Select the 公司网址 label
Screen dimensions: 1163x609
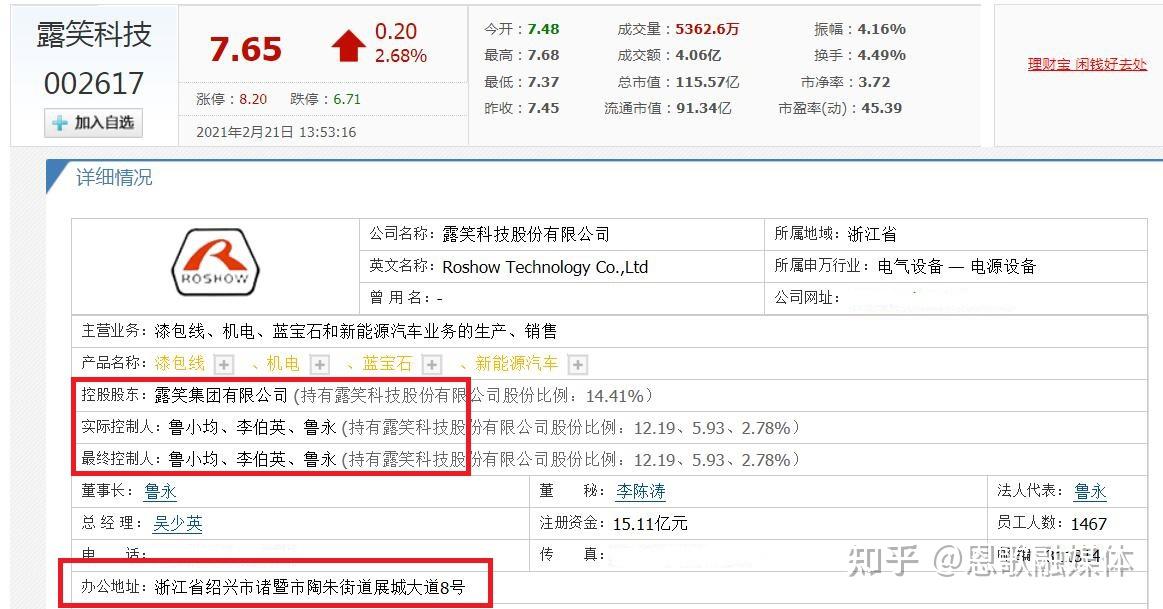[807, 298]
